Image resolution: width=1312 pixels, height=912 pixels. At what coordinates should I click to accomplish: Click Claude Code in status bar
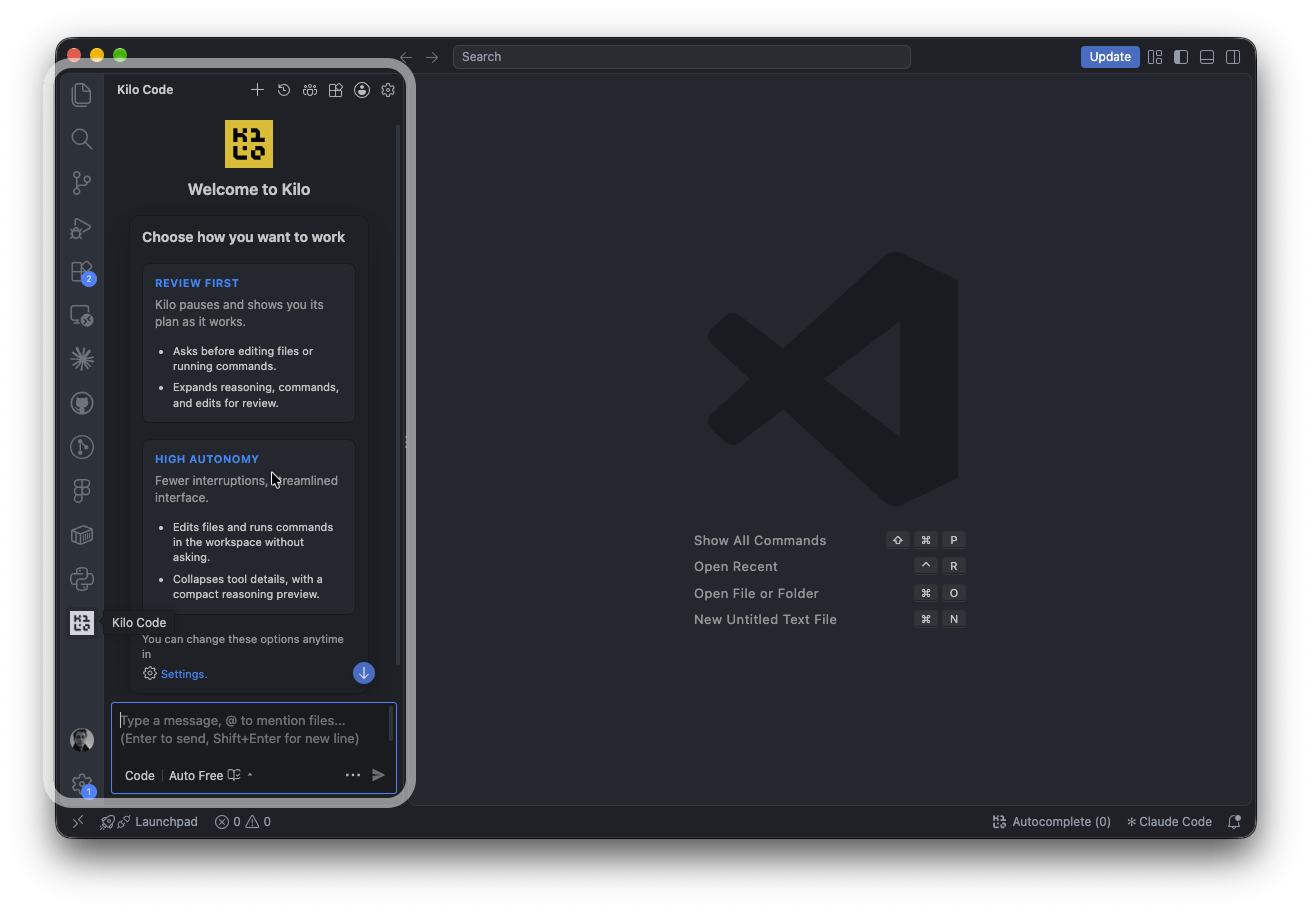[1169, 822]
